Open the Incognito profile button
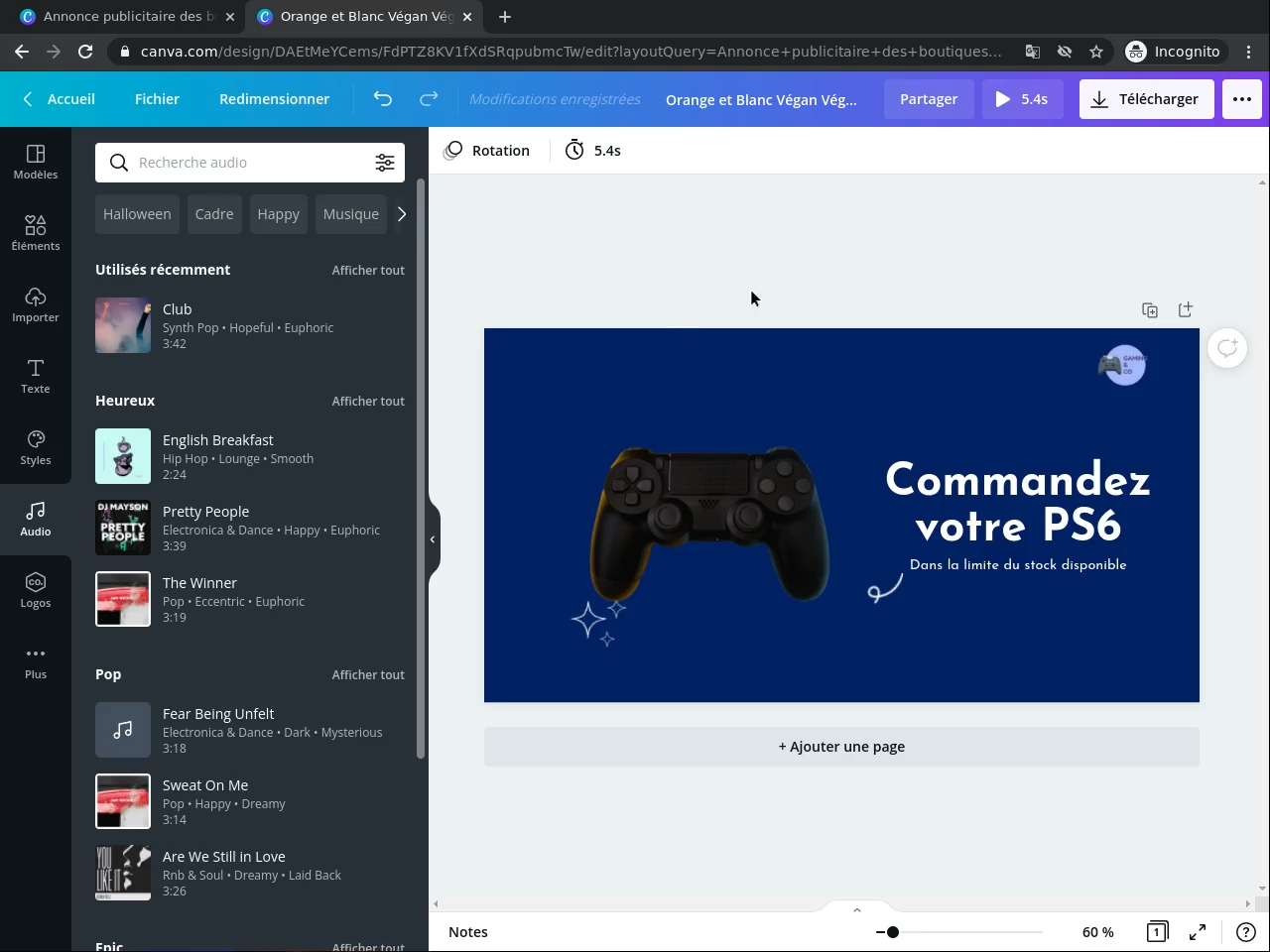Screen dimensions: 1270x952 pos(1174,52)
